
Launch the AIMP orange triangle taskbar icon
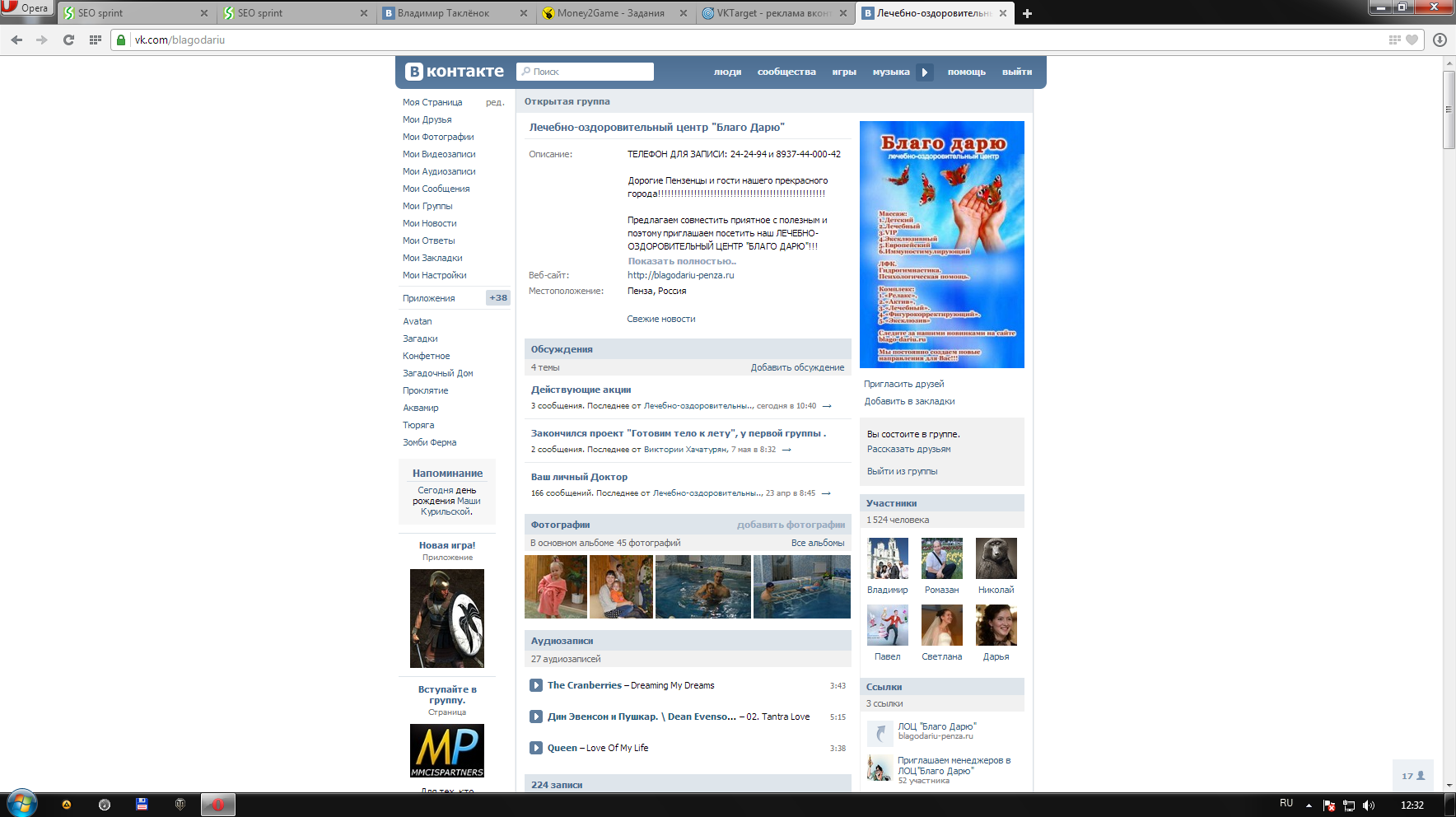(67, 805)
